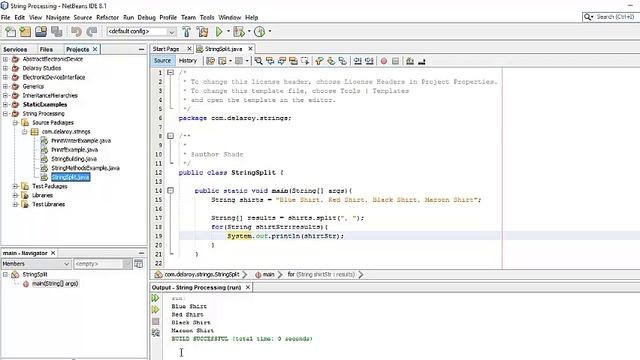The width and height of the screenshot is (640, 360).
Task: Switch editor to Source view
Action: pos(162,60)
